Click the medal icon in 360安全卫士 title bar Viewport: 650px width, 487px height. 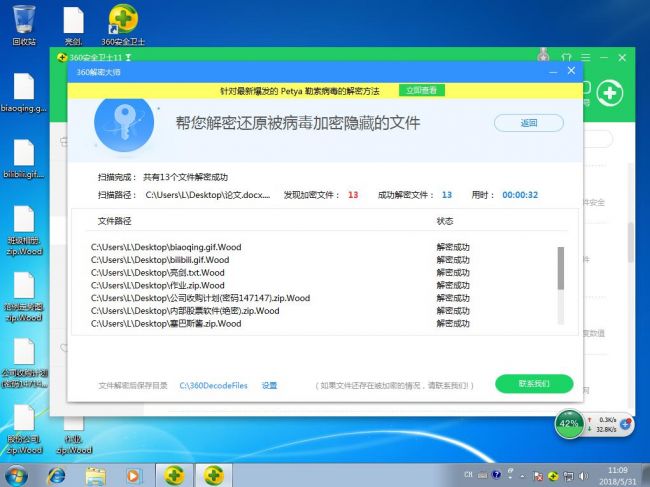(x=543, y=55)
